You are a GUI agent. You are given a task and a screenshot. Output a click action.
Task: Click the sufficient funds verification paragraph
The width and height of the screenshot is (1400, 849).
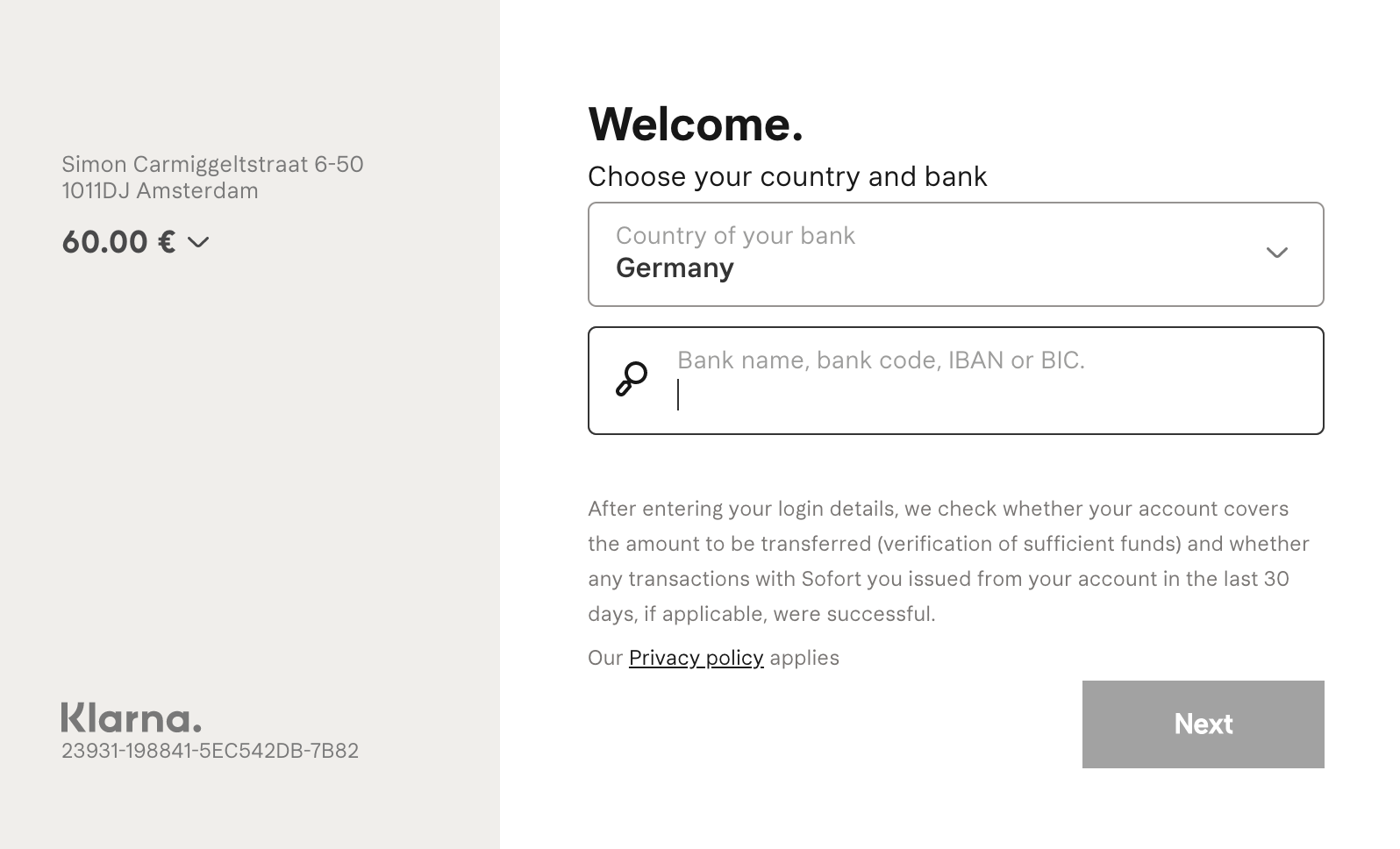tap(947, 561)
